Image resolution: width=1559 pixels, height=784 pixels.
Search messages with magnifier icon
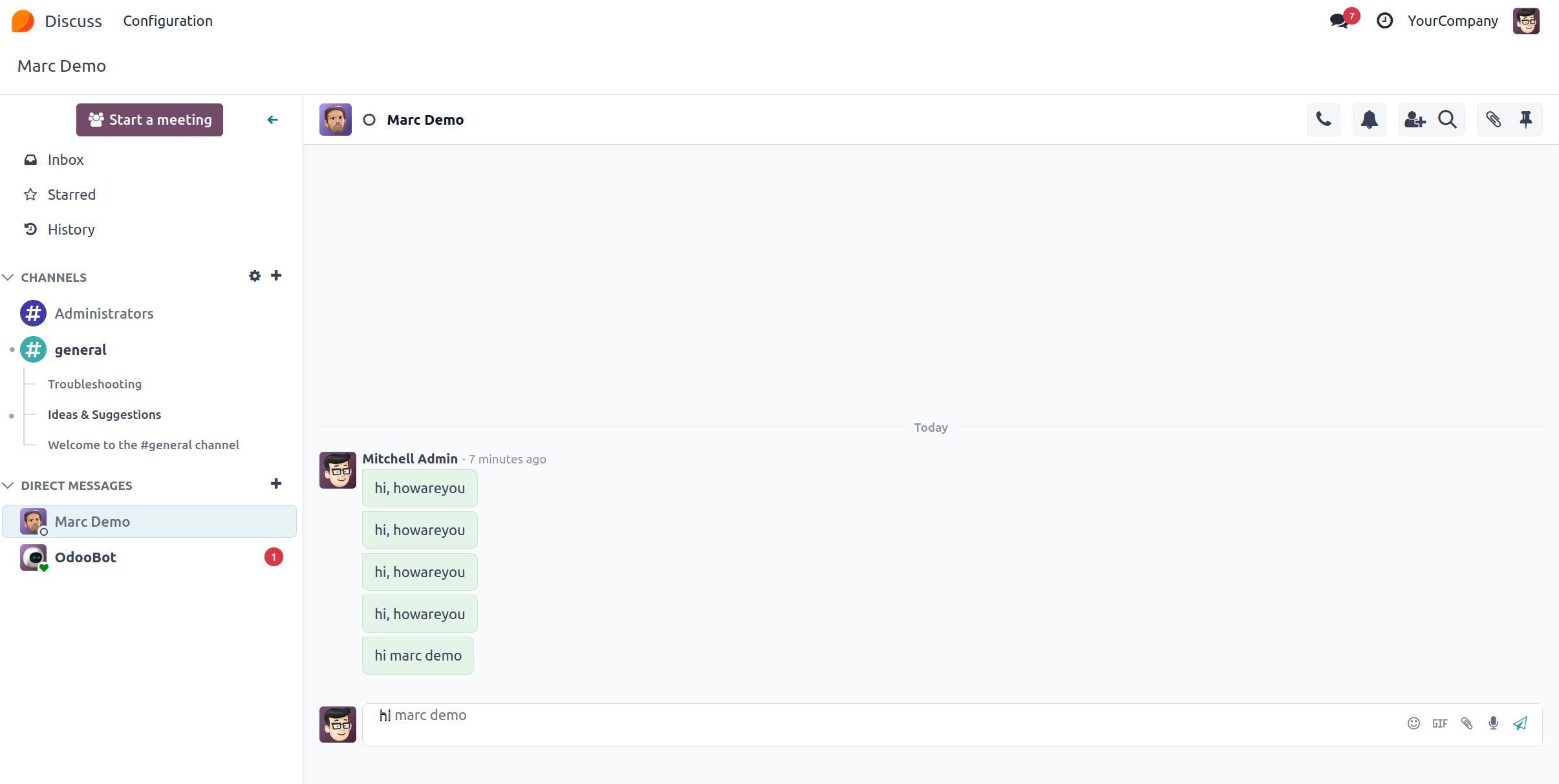tap(1447, 120)
